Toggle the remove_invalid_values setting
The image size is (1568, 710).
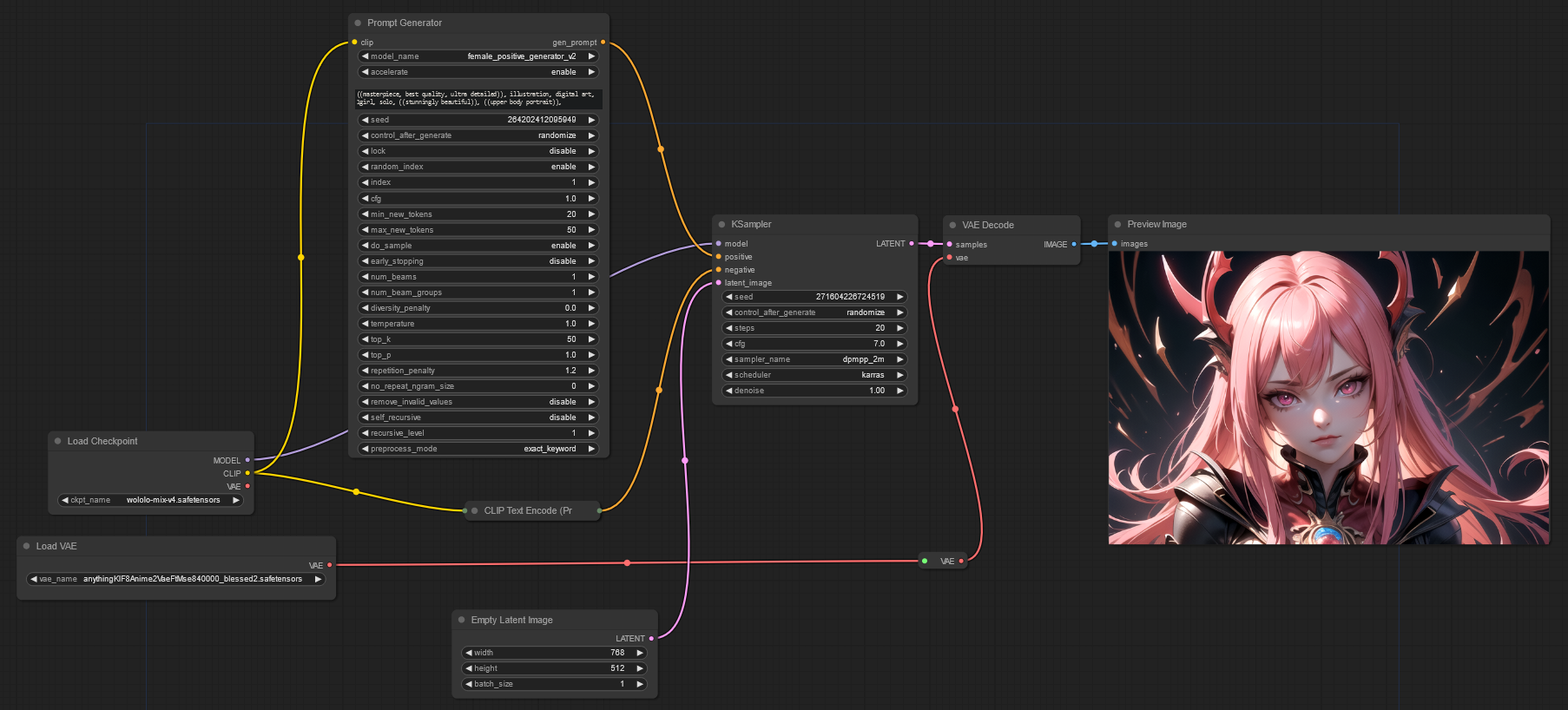pos(478,402)
